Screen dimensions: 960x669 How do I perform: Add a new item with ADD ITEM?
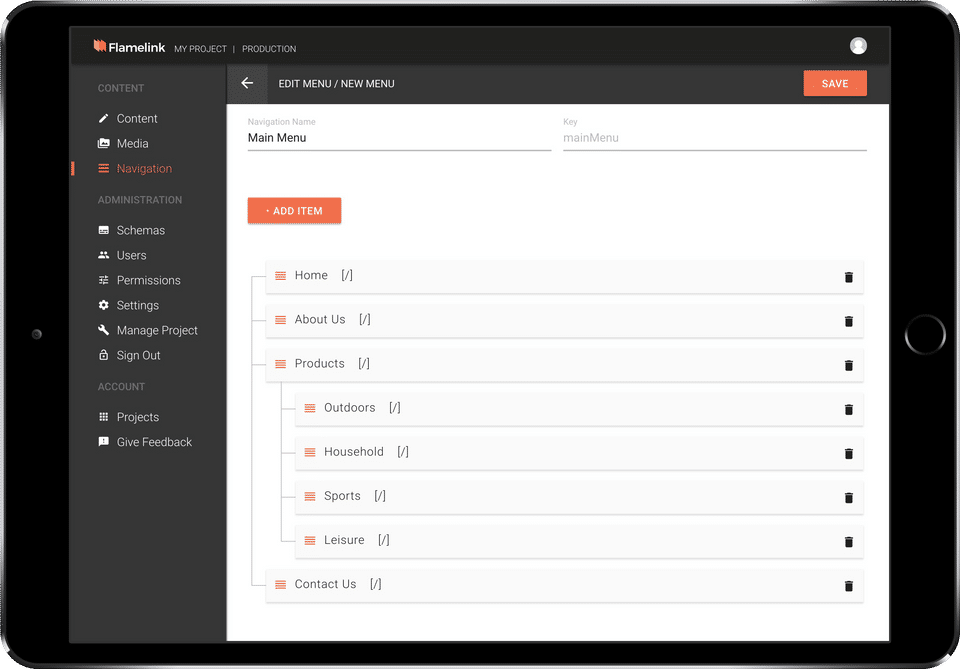294,211
